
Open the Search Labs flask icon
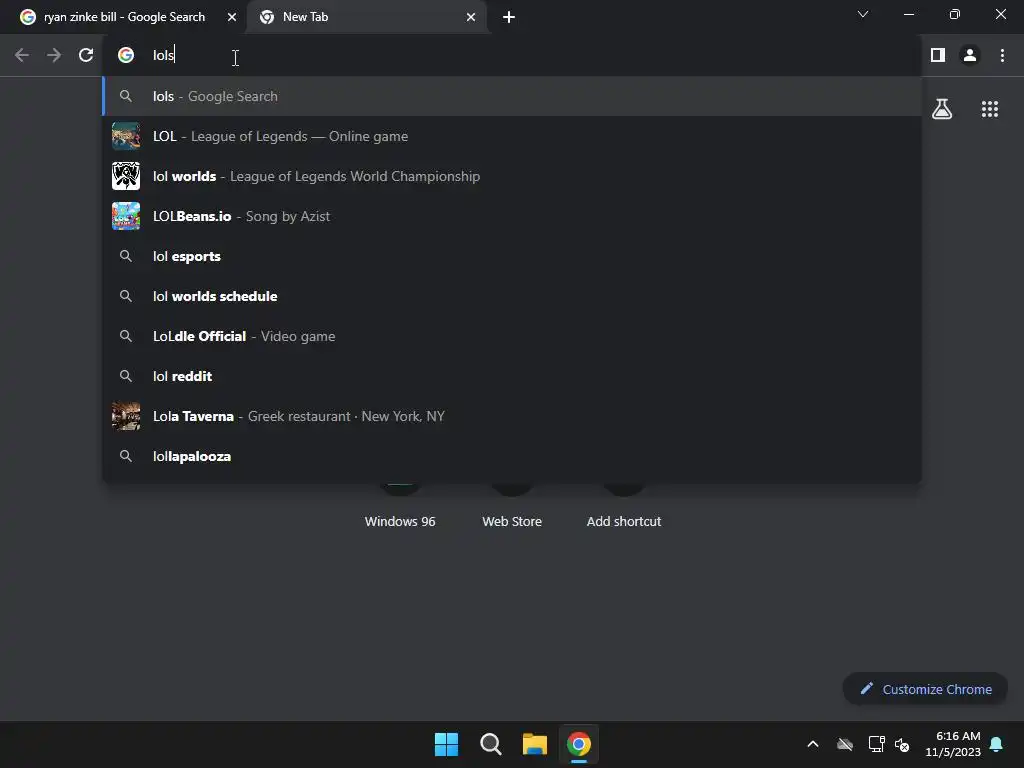pyautogui.click(x=942, y=109)
